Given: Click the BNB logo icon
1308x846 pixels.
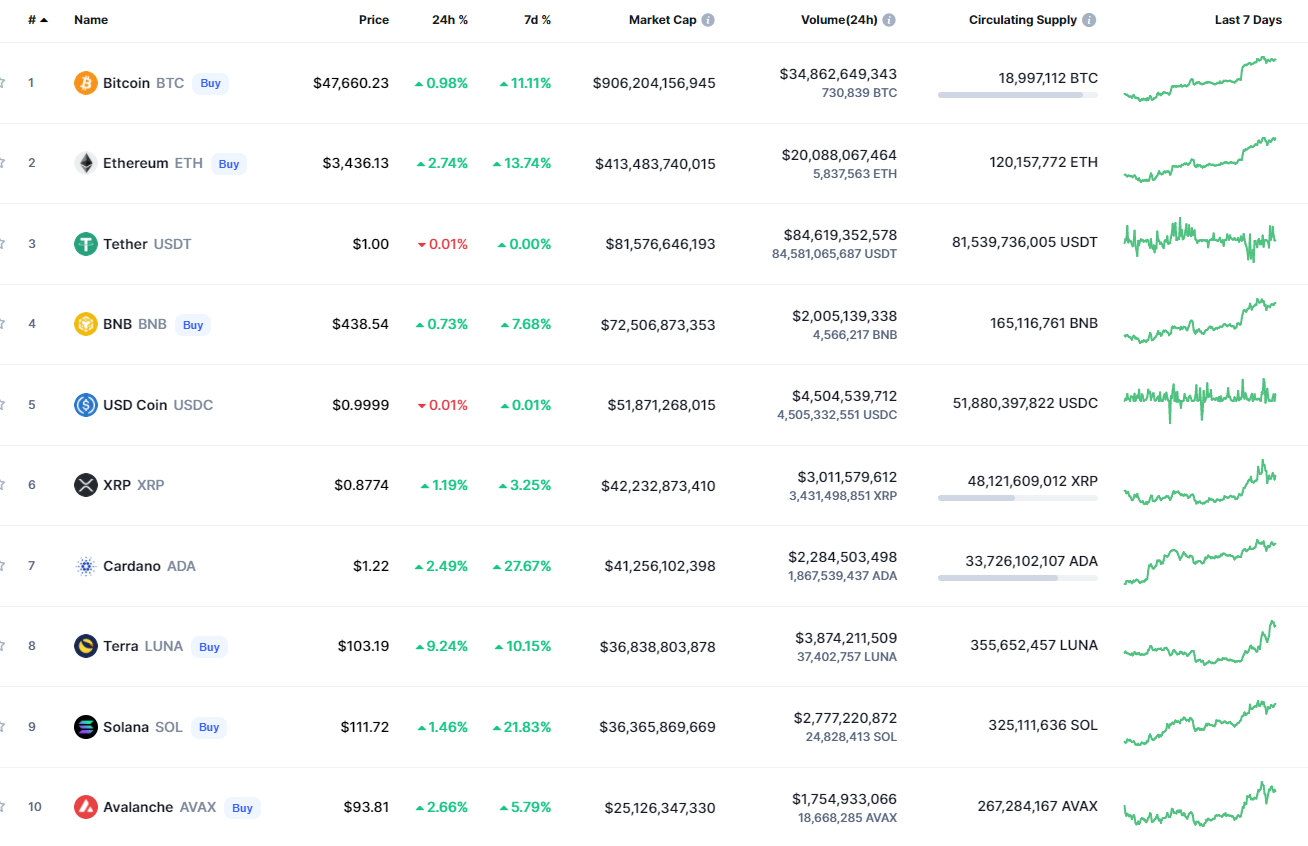Looking at the screenshot, I should (86, 324).
